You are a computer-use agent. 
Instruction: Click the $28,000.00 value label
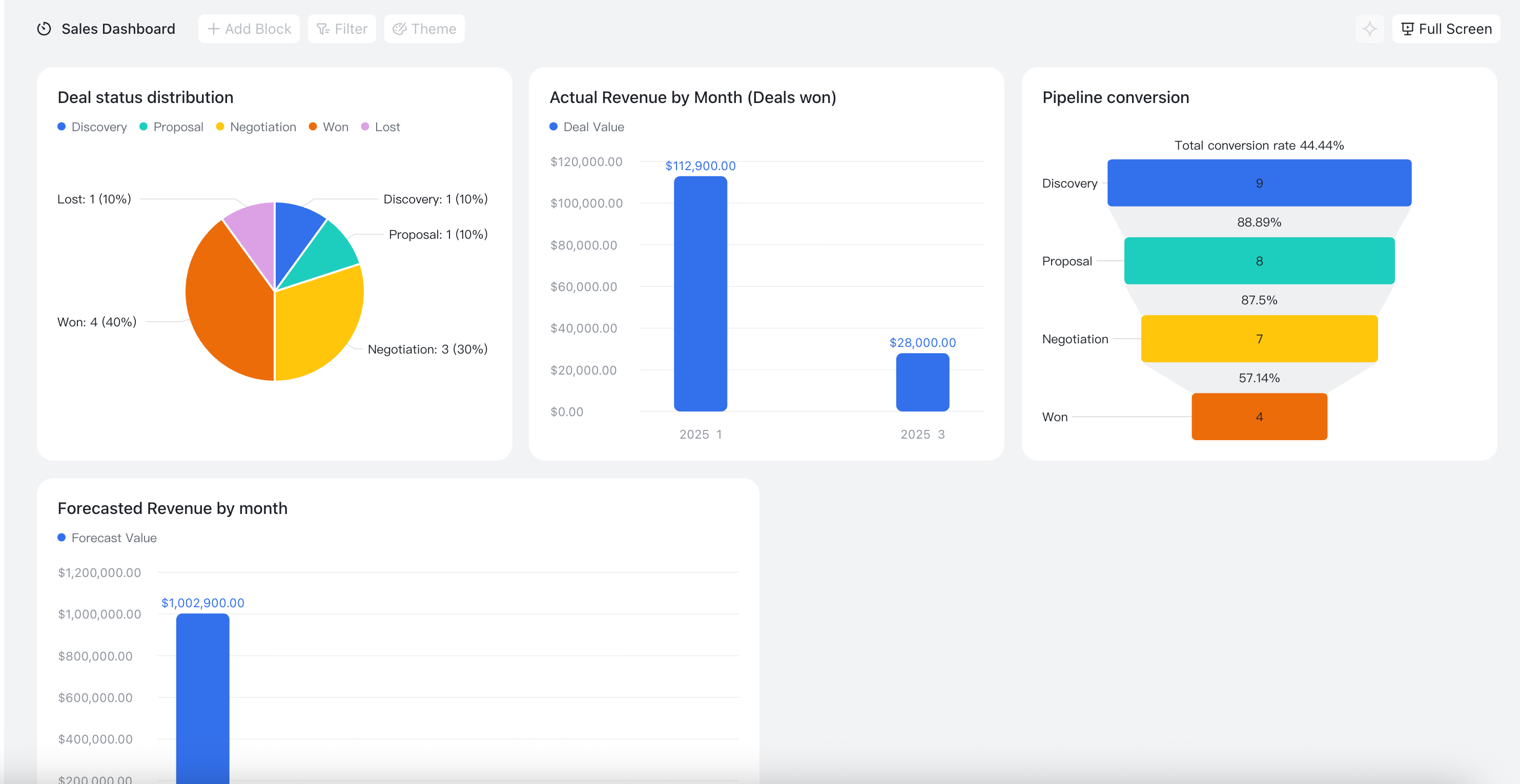(x=922, y=342)
